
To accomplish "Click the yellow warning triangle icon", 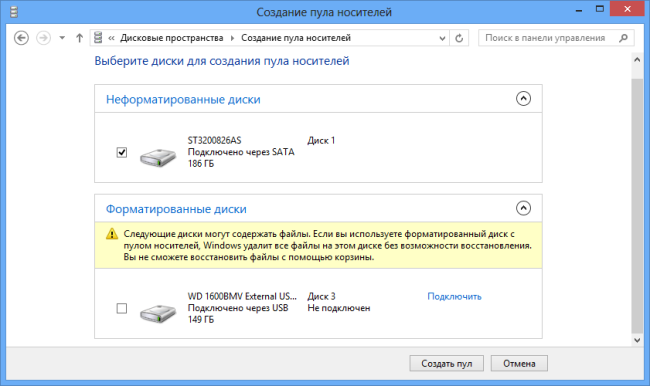I will point(112,234).
